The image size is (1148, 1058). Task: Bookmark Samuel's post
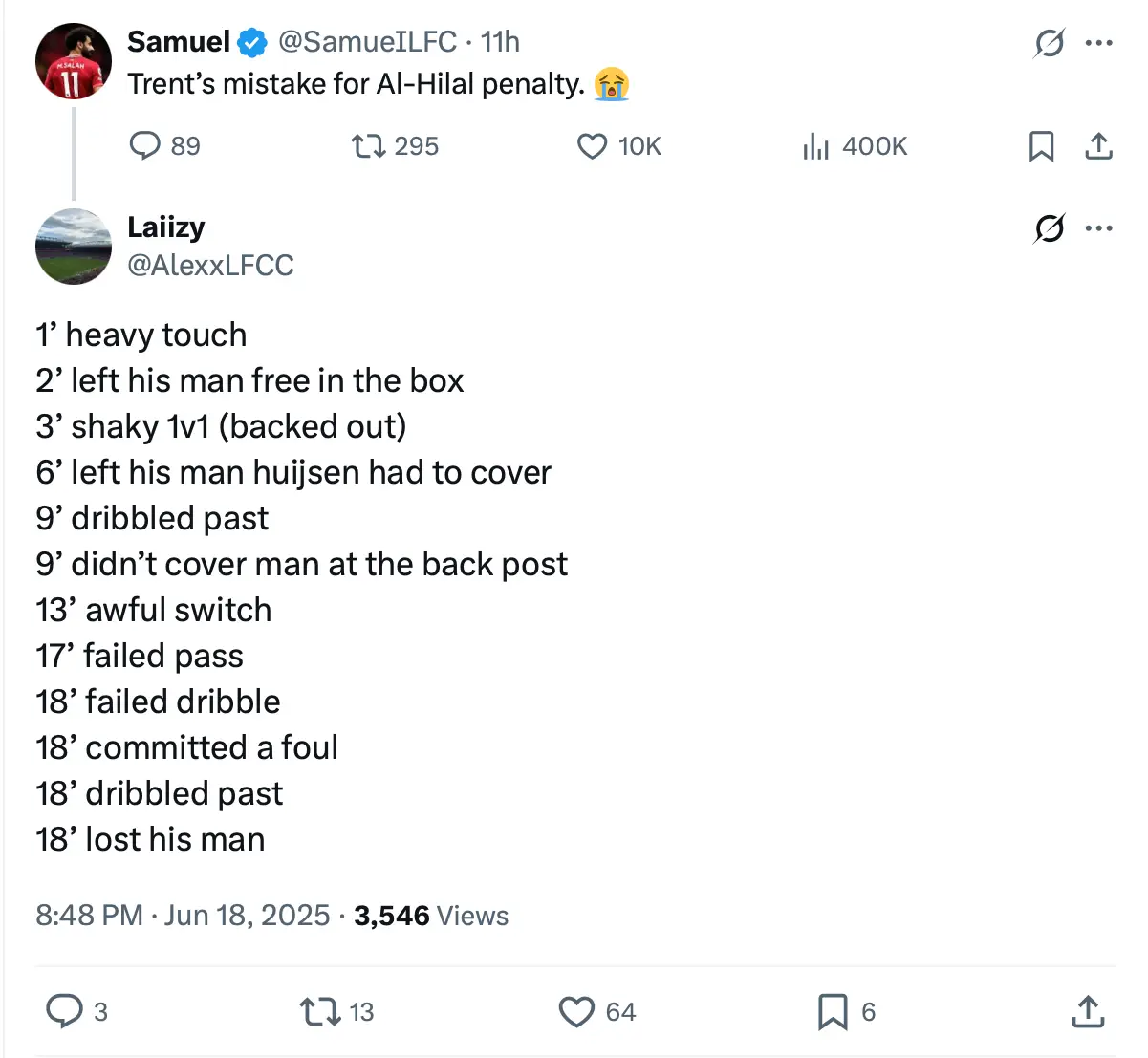coord(1041,146)
